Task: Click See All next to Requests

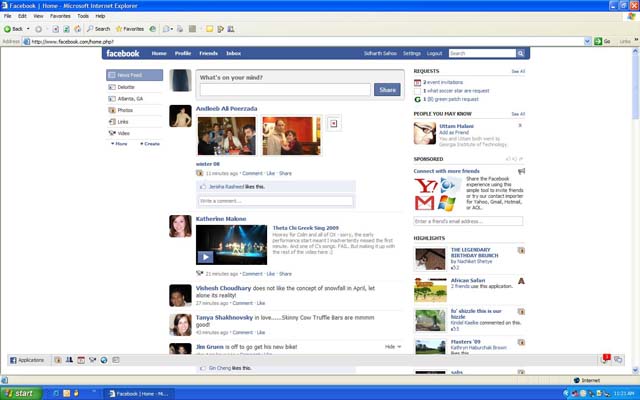Action: click(518, 71)
